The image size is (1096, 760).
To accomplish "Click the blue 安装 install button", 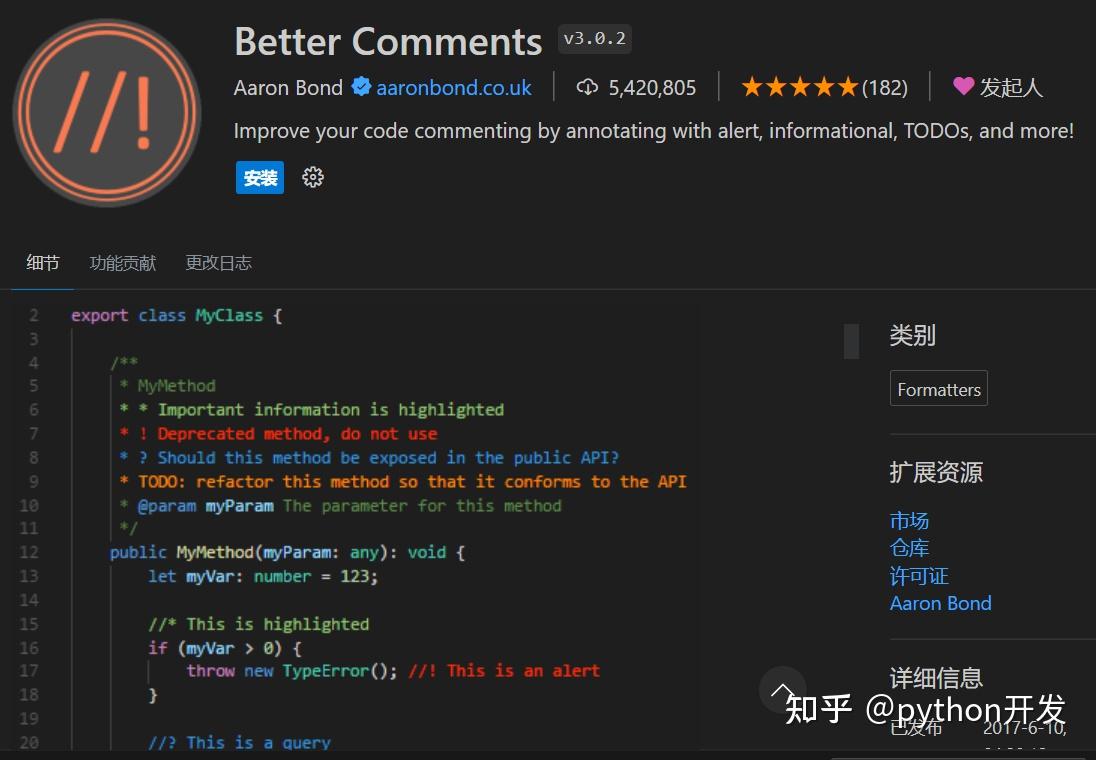I will click(259, 177).
